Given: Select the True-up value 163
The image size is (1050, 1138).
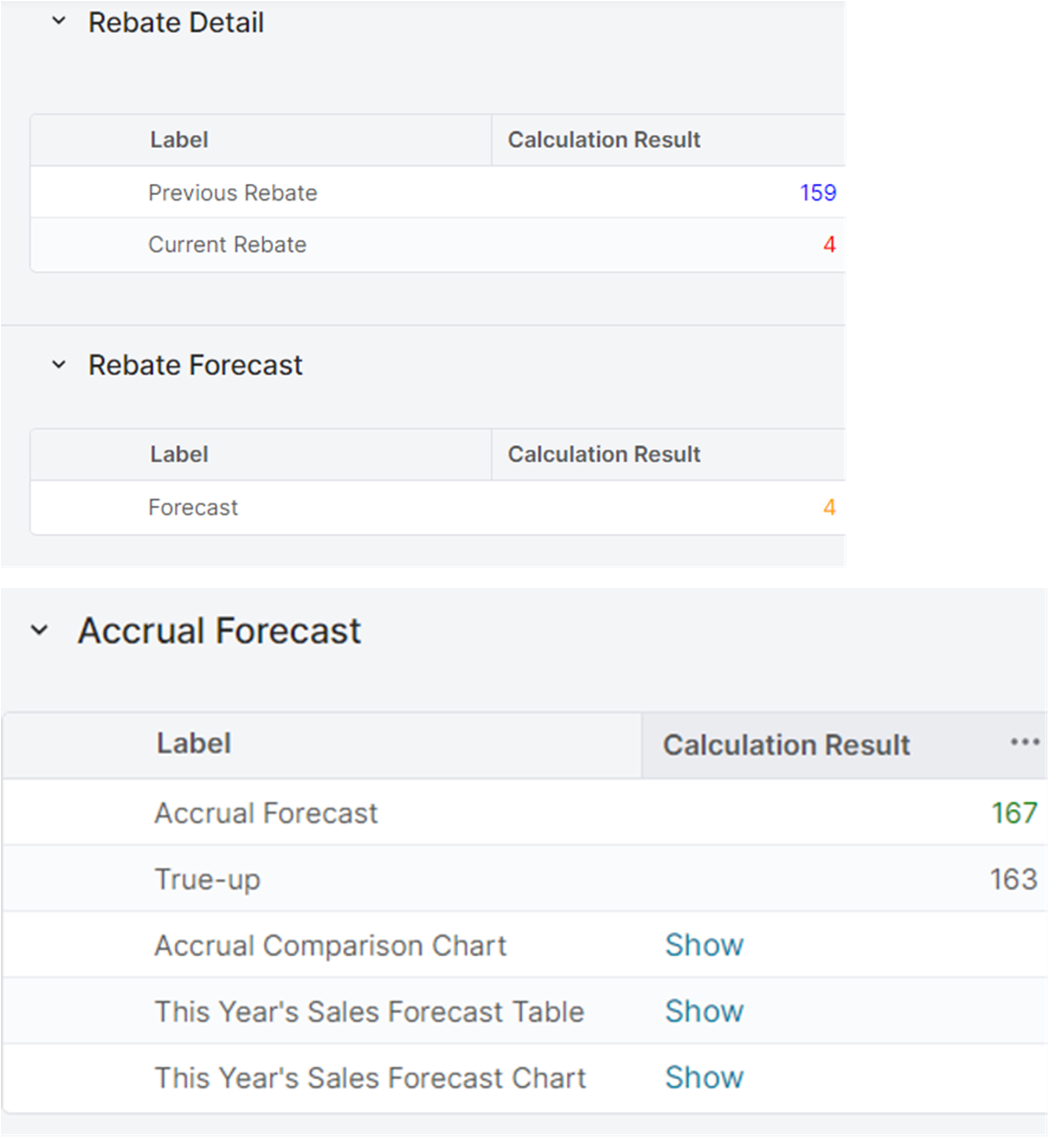Looking at the screenshot, I should pos(1014,879).
